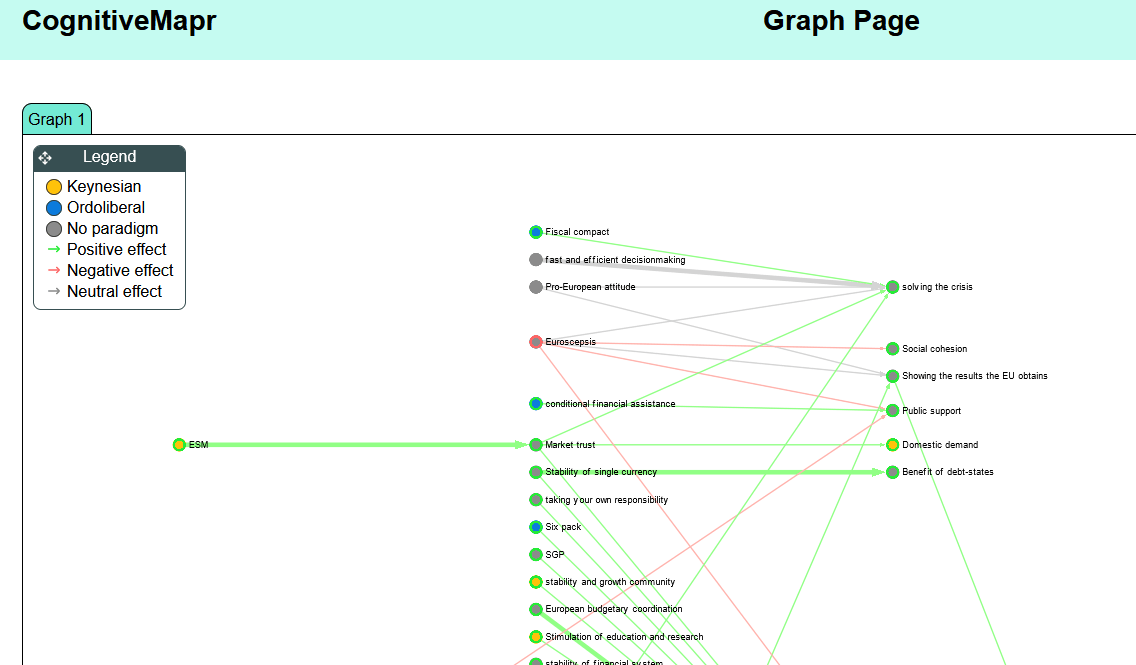Toggle the No paradigm legend entry
This screenshot has height=665, width=1136.
[54, 228]
